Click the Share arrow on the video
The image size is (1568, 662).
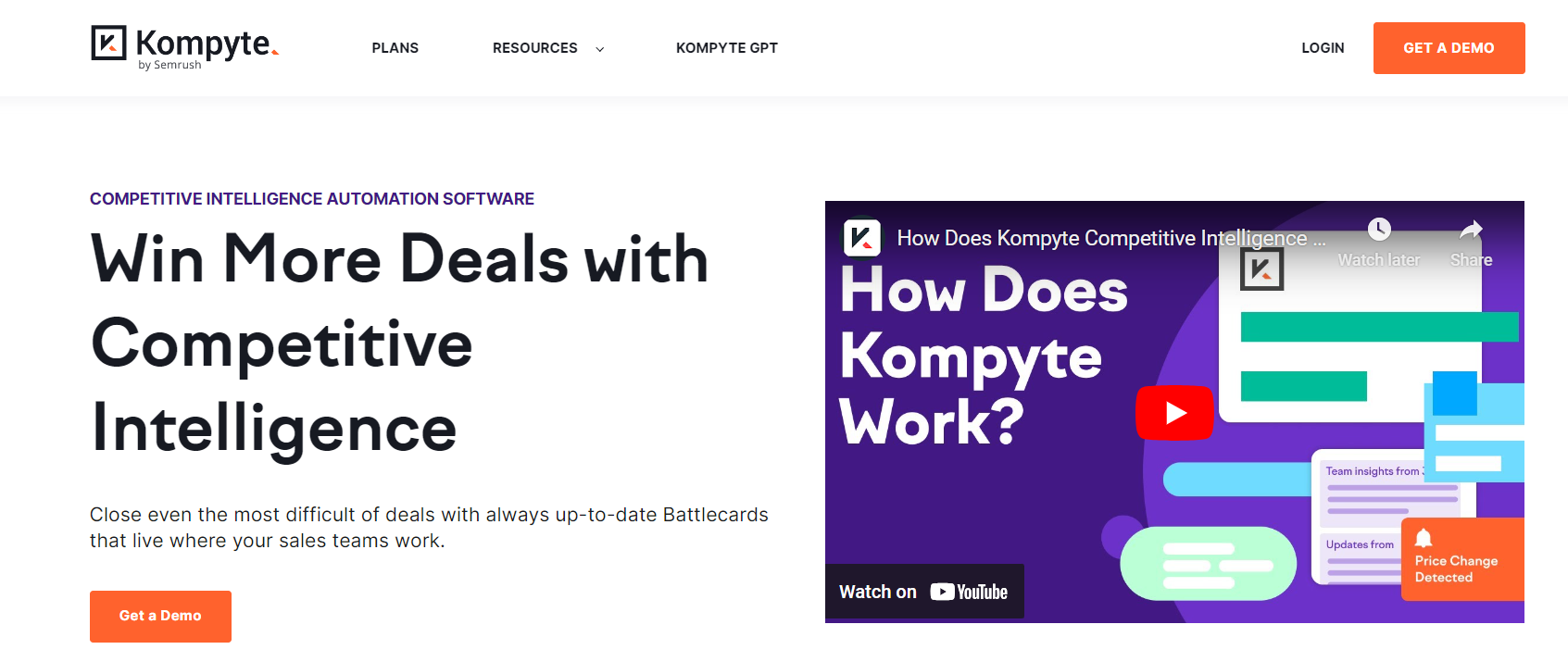[x=1471, y=229]
